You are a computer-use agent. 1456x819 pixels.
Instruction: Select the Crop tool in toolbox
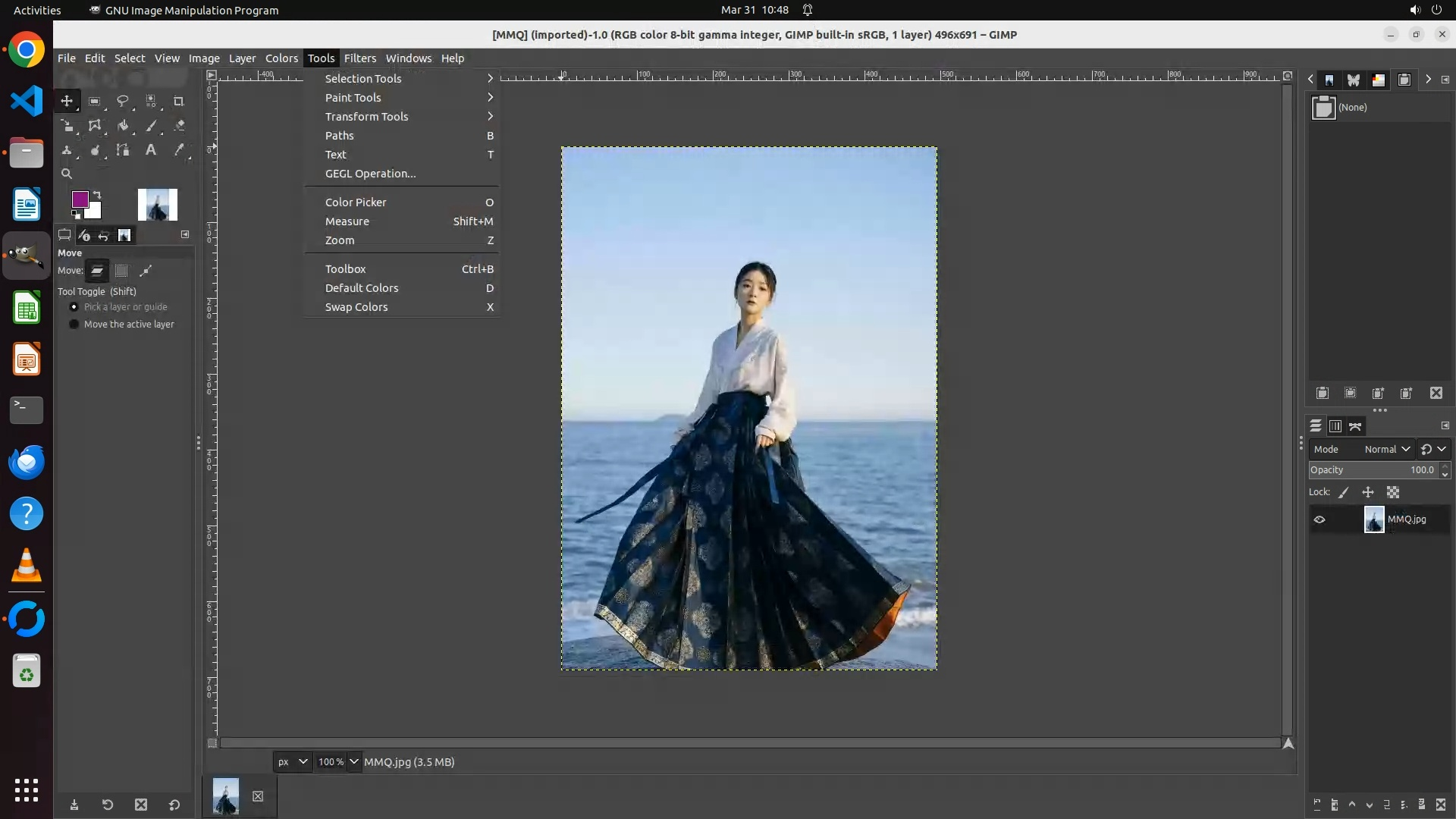[179, 101]
